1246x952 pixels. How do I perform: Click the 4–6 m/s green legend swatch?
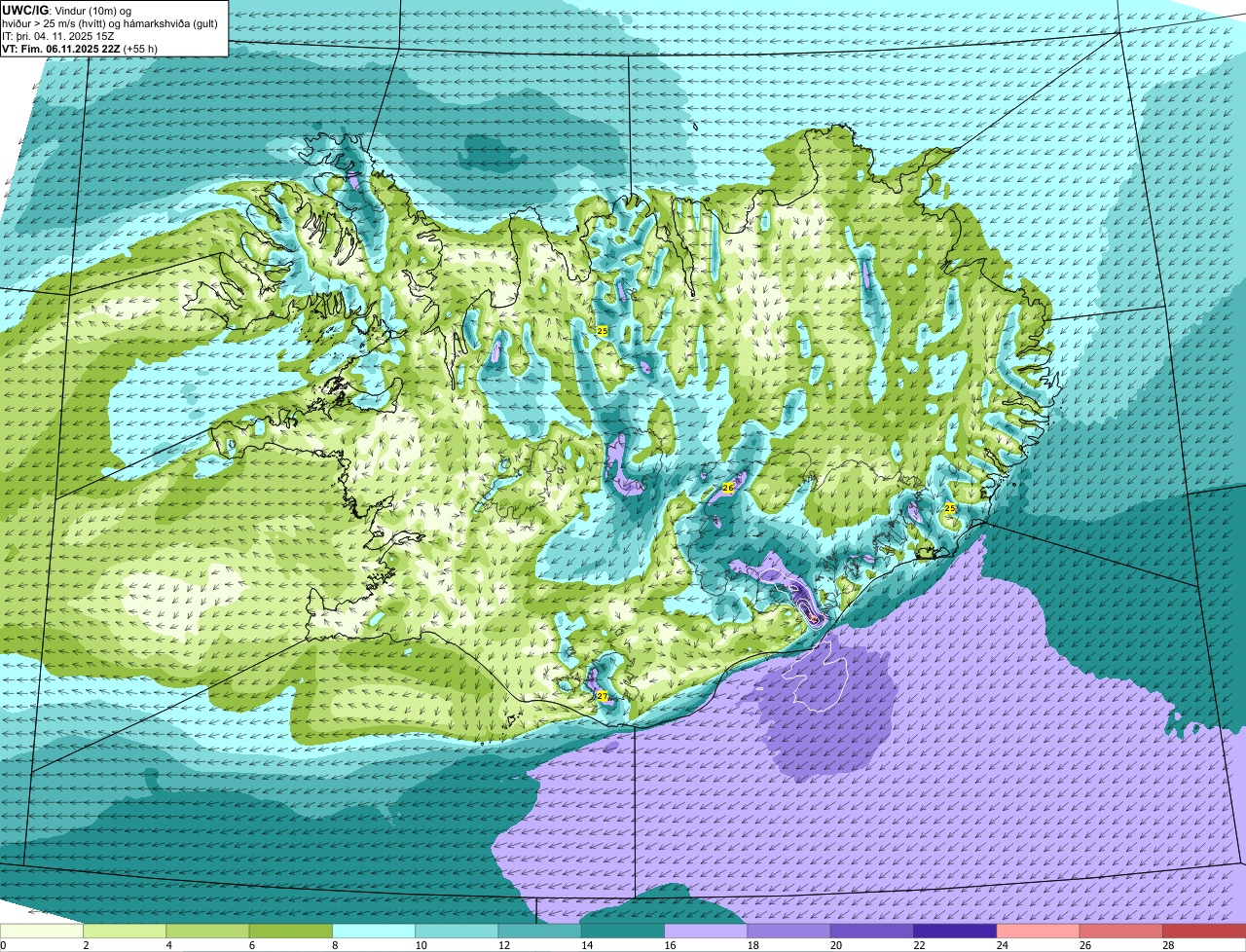tap(207, 931)
